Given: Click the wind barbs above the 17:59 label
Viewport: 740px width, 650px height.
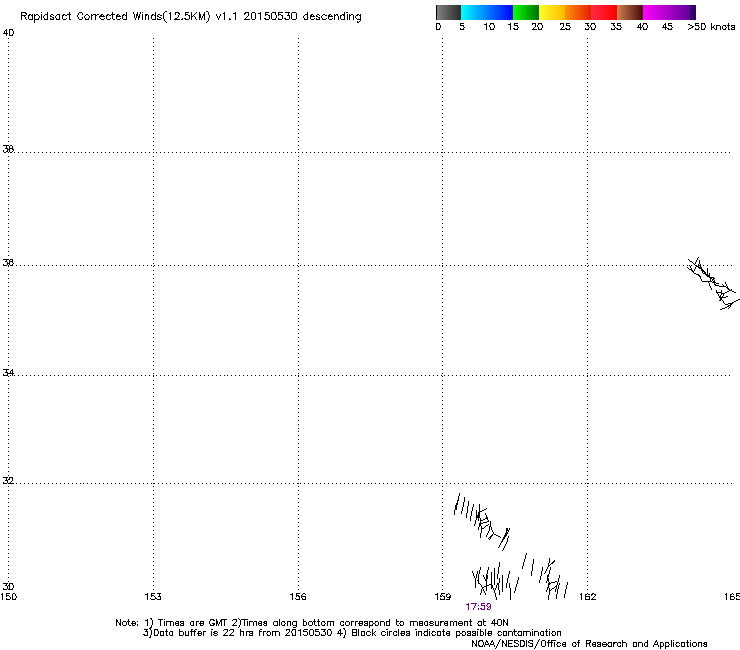Looking at the screenshot, I should point(494,580).
